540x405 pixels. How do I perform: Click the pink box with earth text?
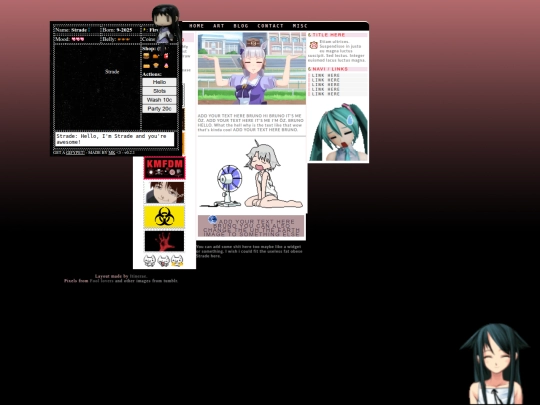click(251, 226)
